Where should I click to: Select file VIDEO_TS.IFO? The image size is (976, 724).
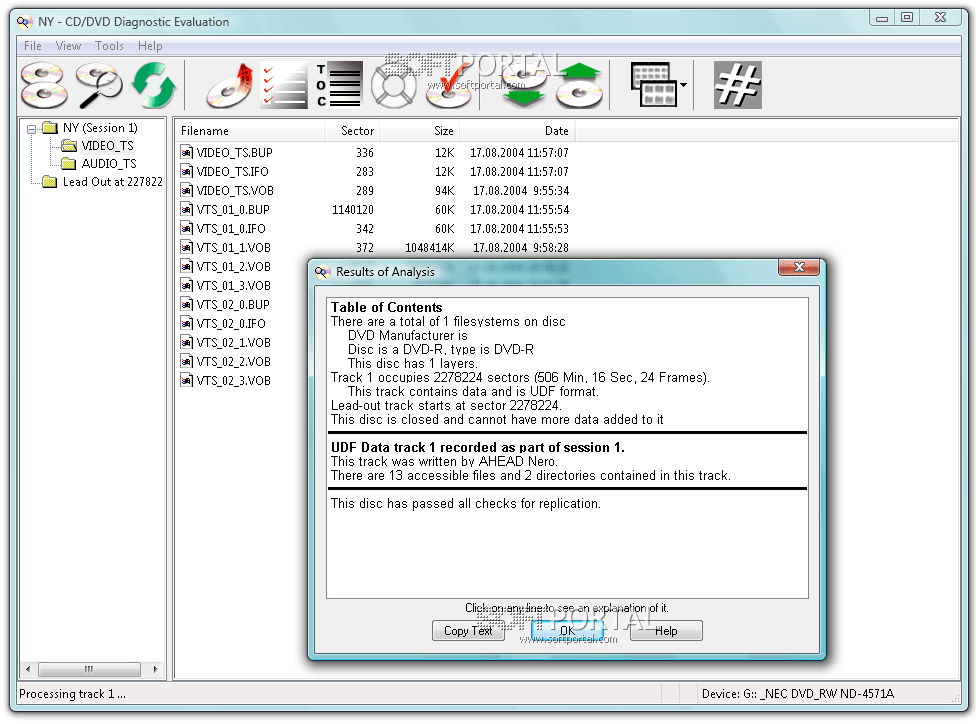click(x=232, y=171)
